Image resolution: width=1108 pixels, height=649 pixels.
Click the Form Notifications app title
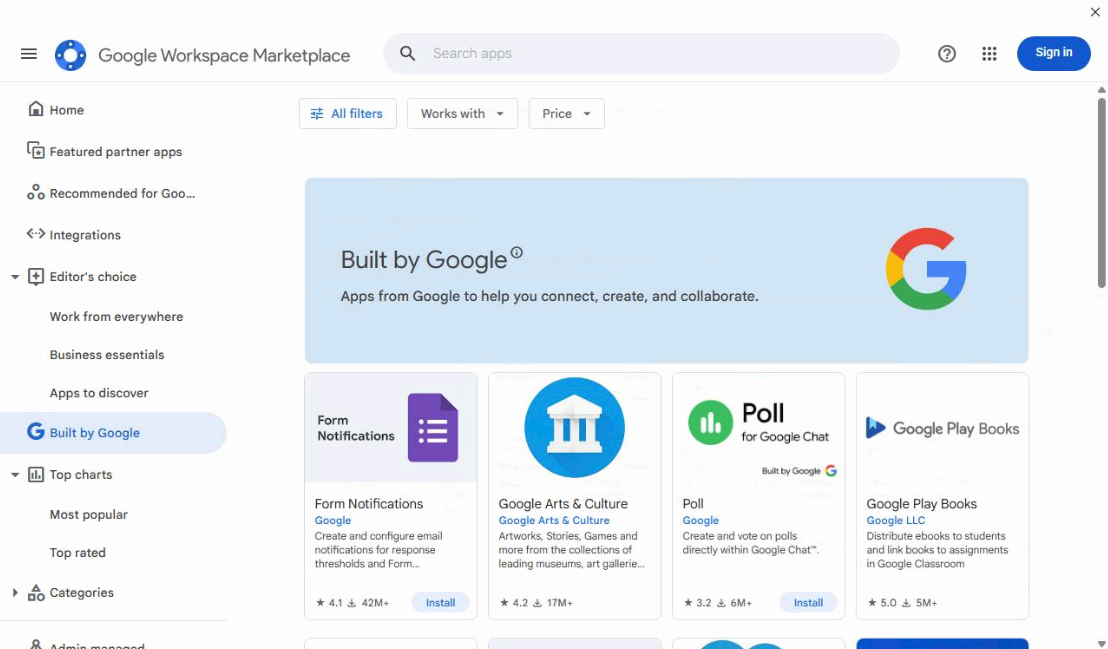(369, 503)
